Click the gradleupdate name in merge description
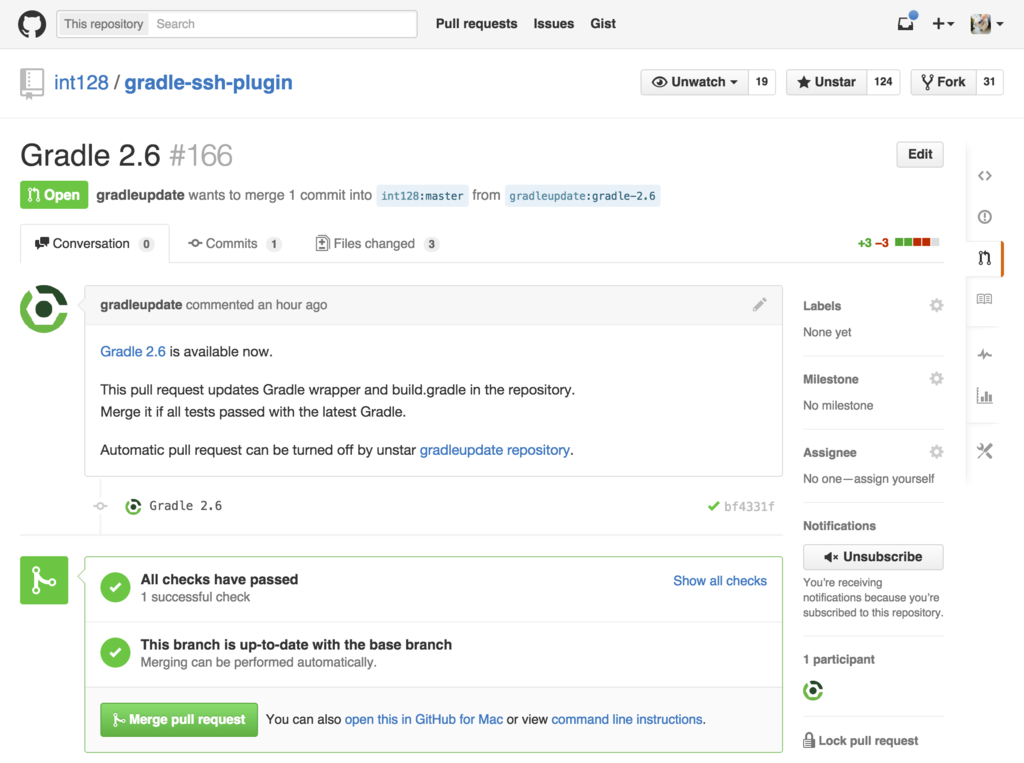Image resolution: width=1024 pixels, height=763 pixels. coord(140,195)
